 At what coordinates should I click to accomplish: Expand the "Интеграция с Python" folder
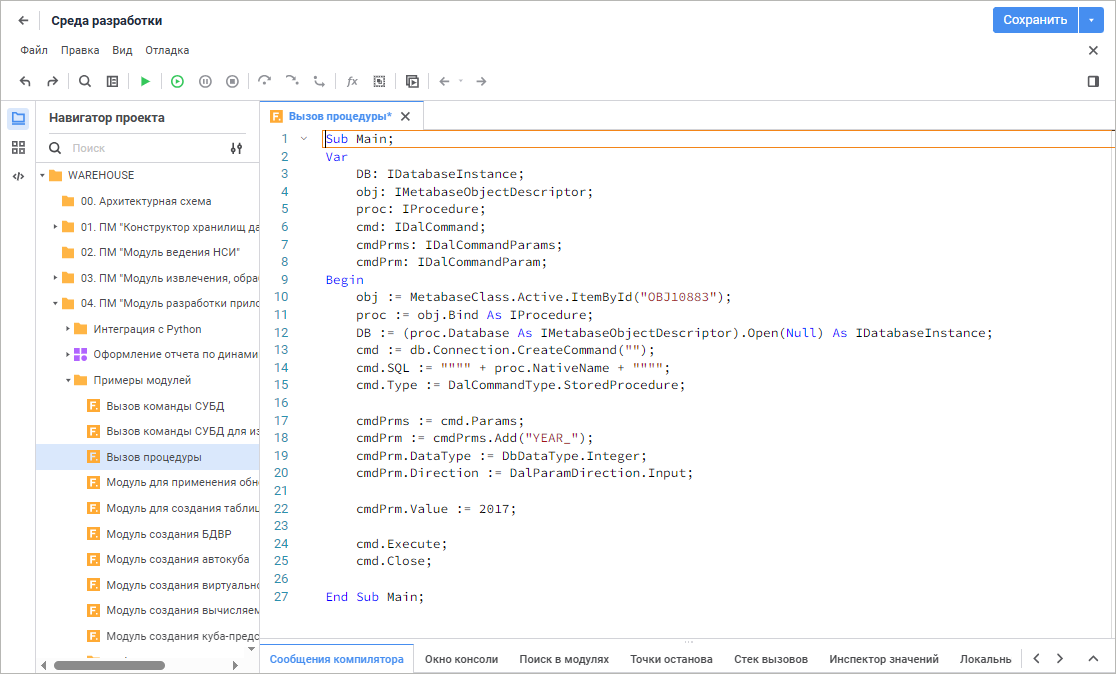tap(68, 329)
